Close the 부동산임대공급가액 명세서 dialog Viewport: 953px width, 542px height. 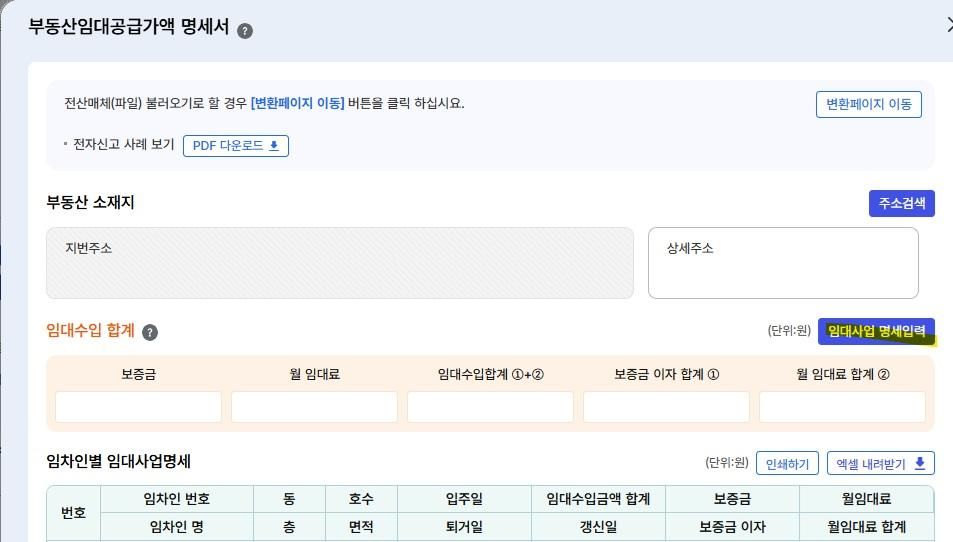click(948, 26)
